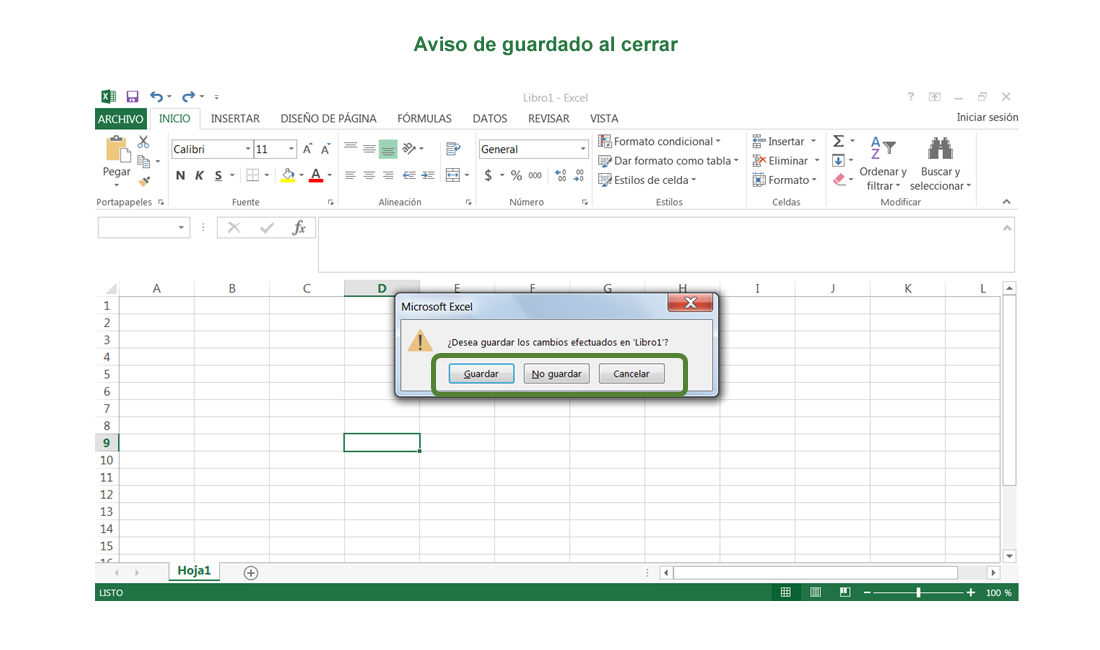Click the decrease decimals icon
1100x650 pixels.
pyautogui.click(x=579, y=175)
